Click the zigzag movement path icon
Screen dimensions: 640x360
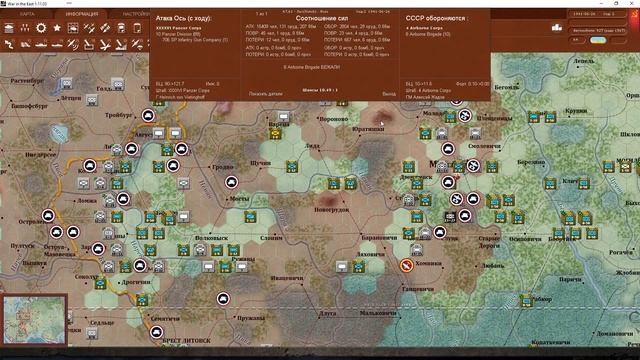point(9,44)
